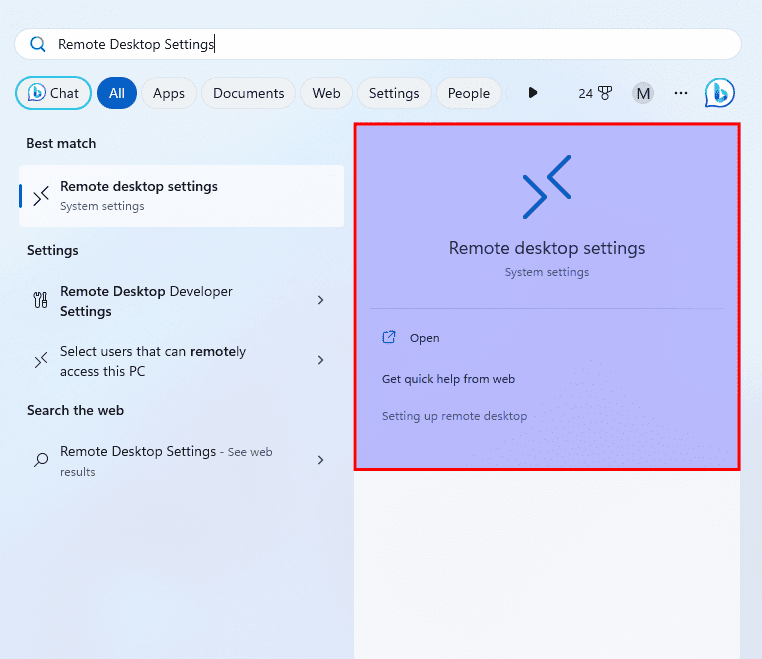Open the M account avatar

(642, 93)
